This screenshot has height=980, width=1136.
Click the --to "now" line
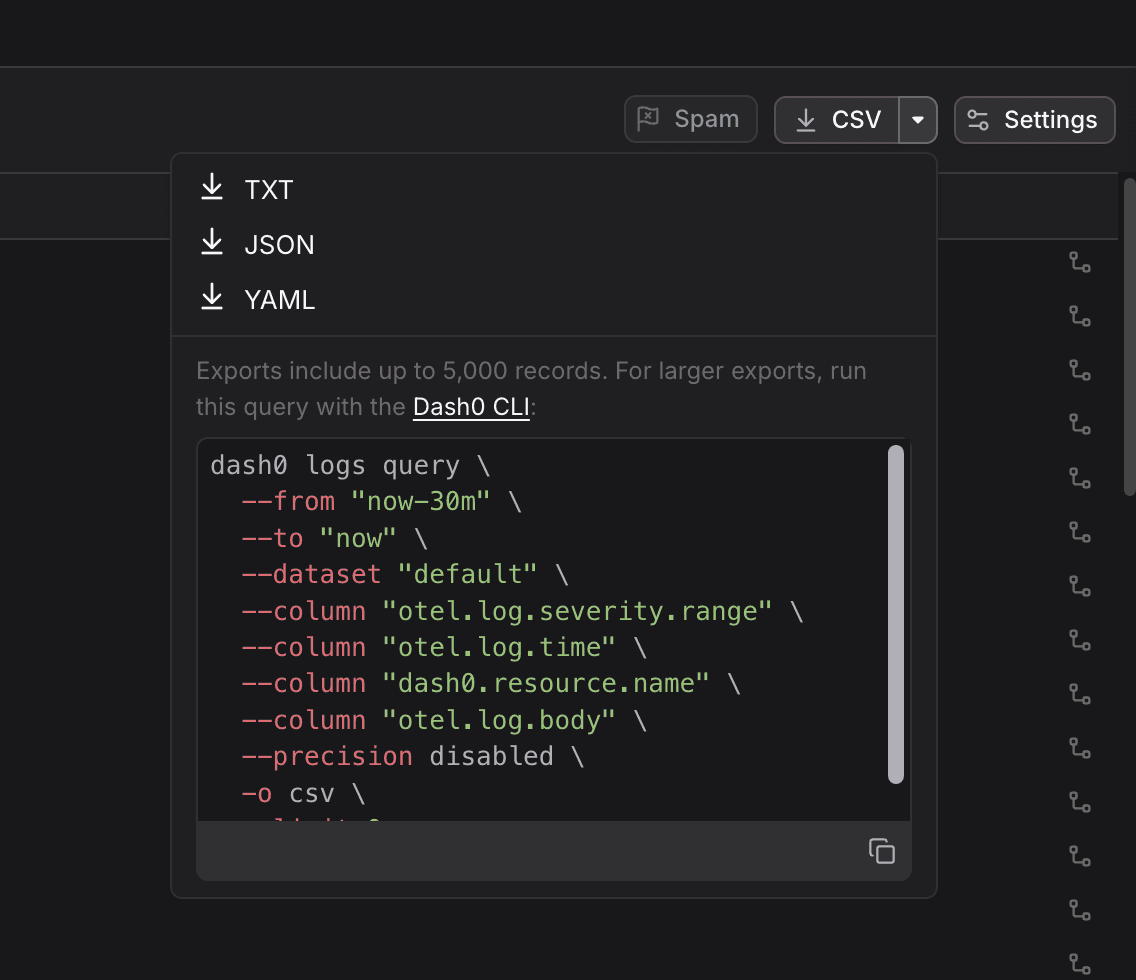tap(335, 538)
